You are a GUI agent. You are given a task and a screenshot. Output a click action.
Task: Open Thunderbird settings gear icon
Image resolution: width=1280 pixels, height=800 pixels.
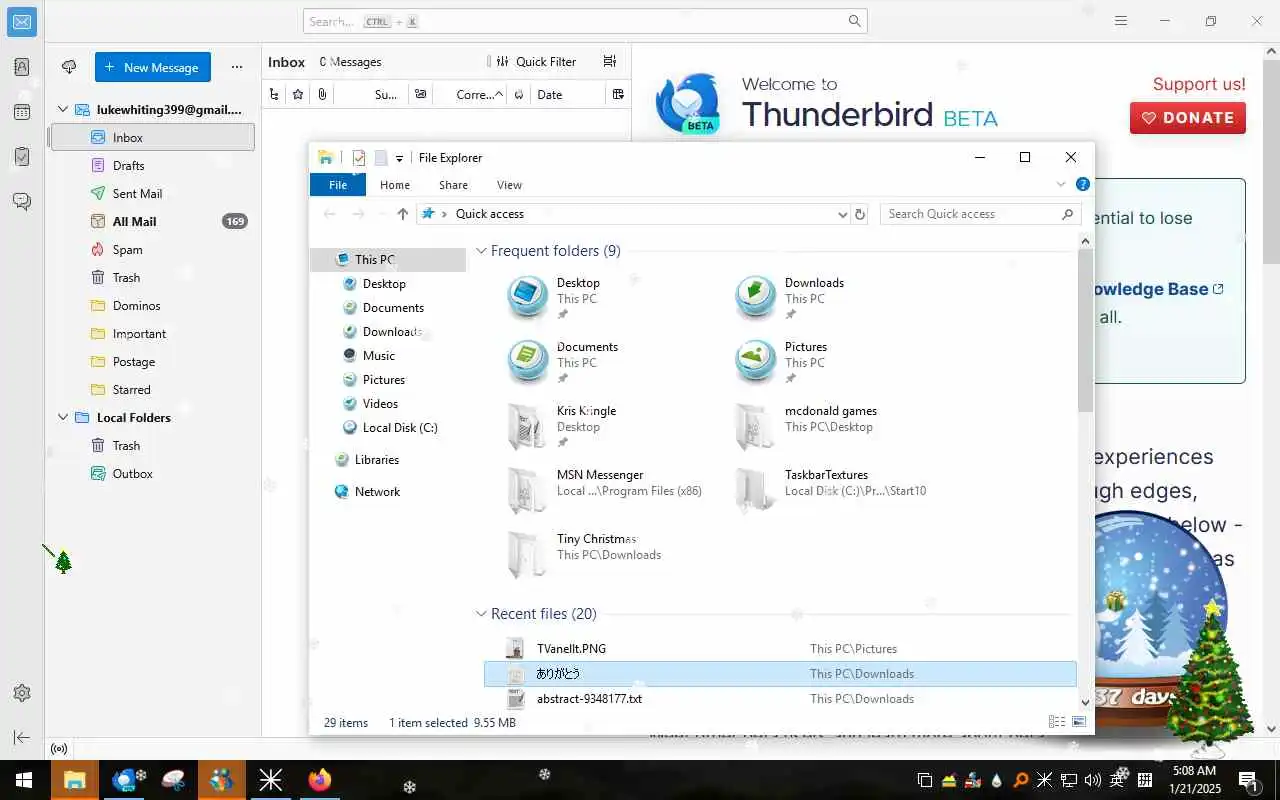click(x=22, y=693)
